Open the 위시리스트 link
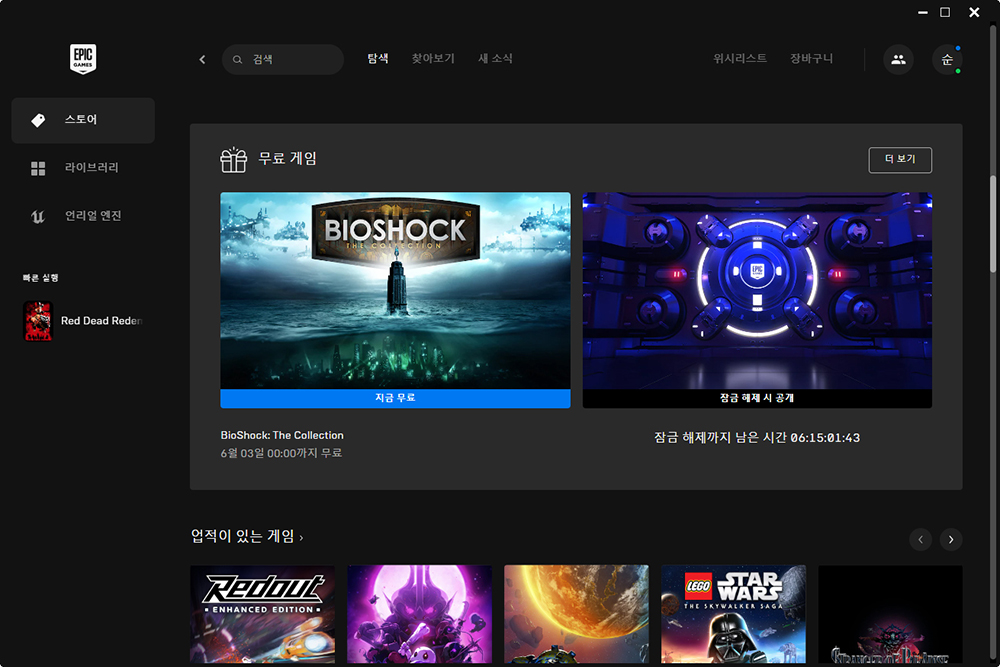 pos(740,59)
